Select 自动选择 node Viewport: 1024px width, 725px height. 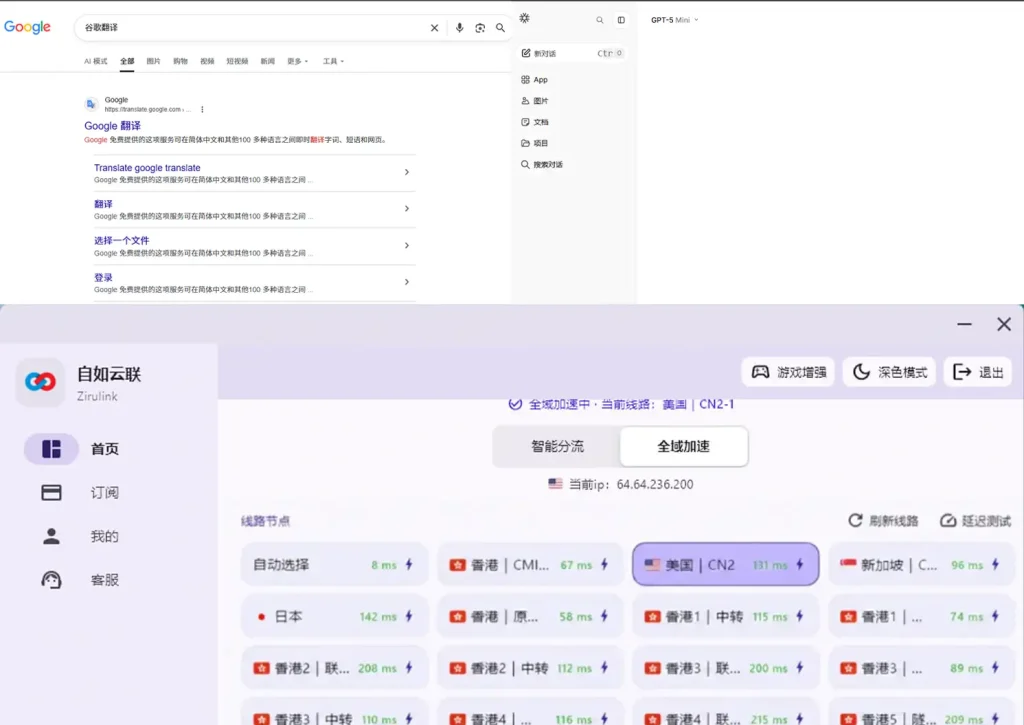click(334, 564)
